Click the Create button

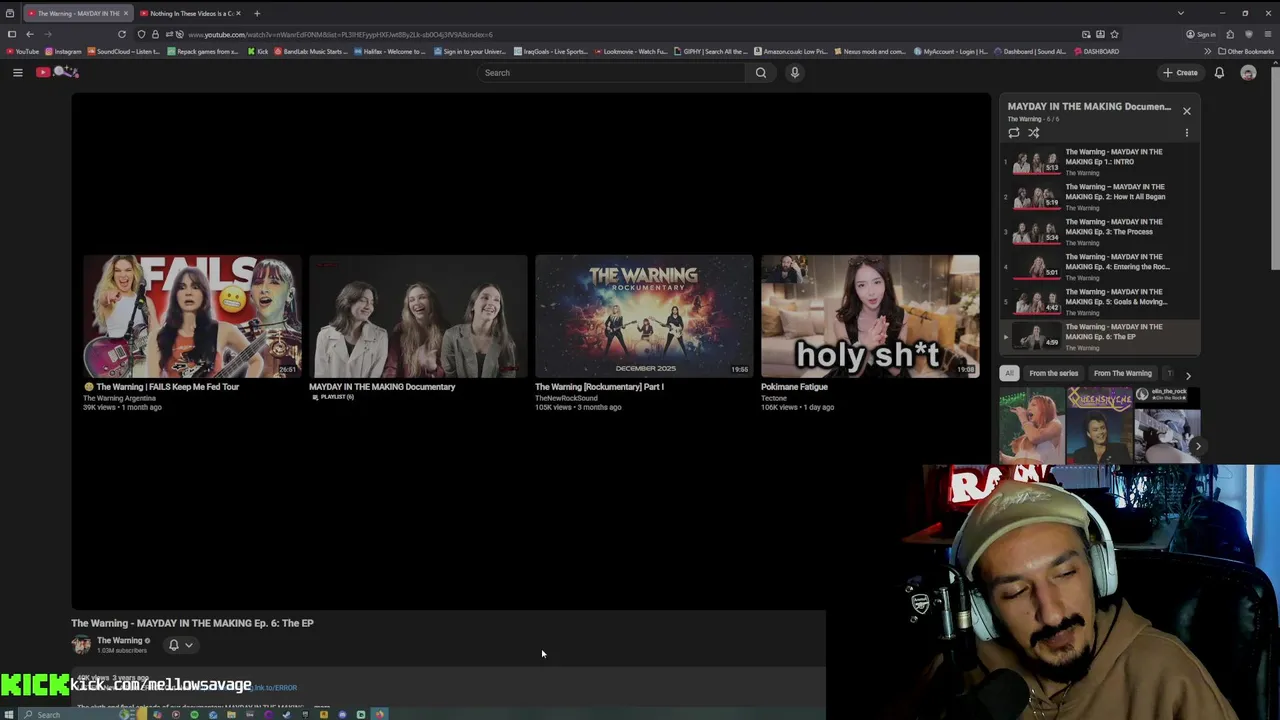coord(1180,72)
